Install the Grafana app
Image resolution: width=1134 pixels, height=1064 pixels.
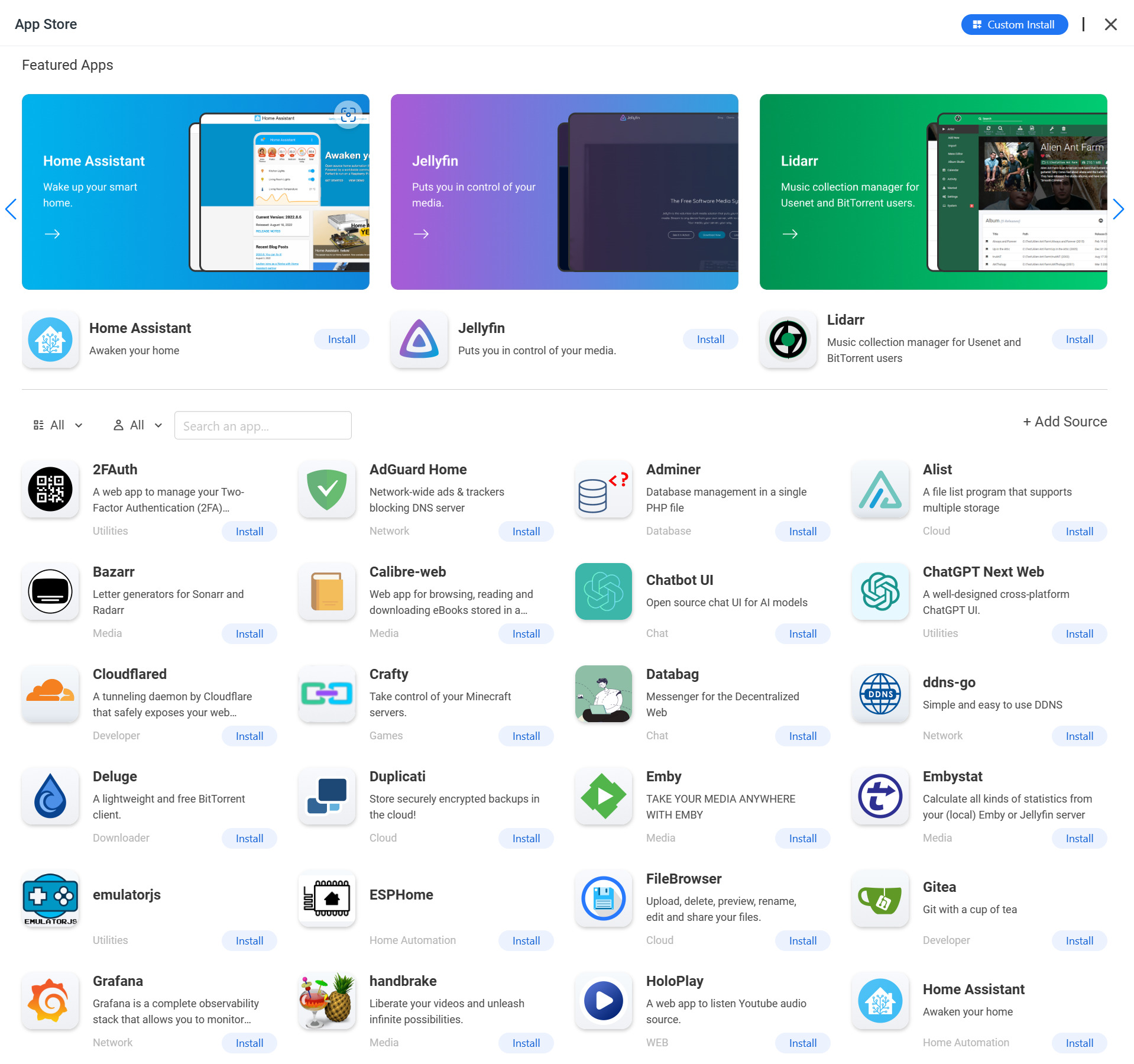(x=250, y=1043)
